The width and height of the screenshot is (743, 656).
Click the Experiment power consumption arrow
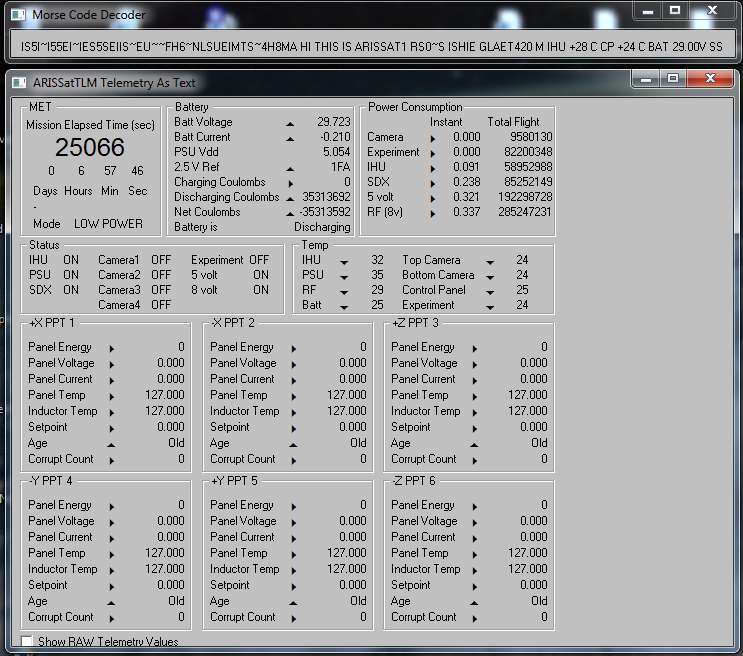click(x=433, y=154)
